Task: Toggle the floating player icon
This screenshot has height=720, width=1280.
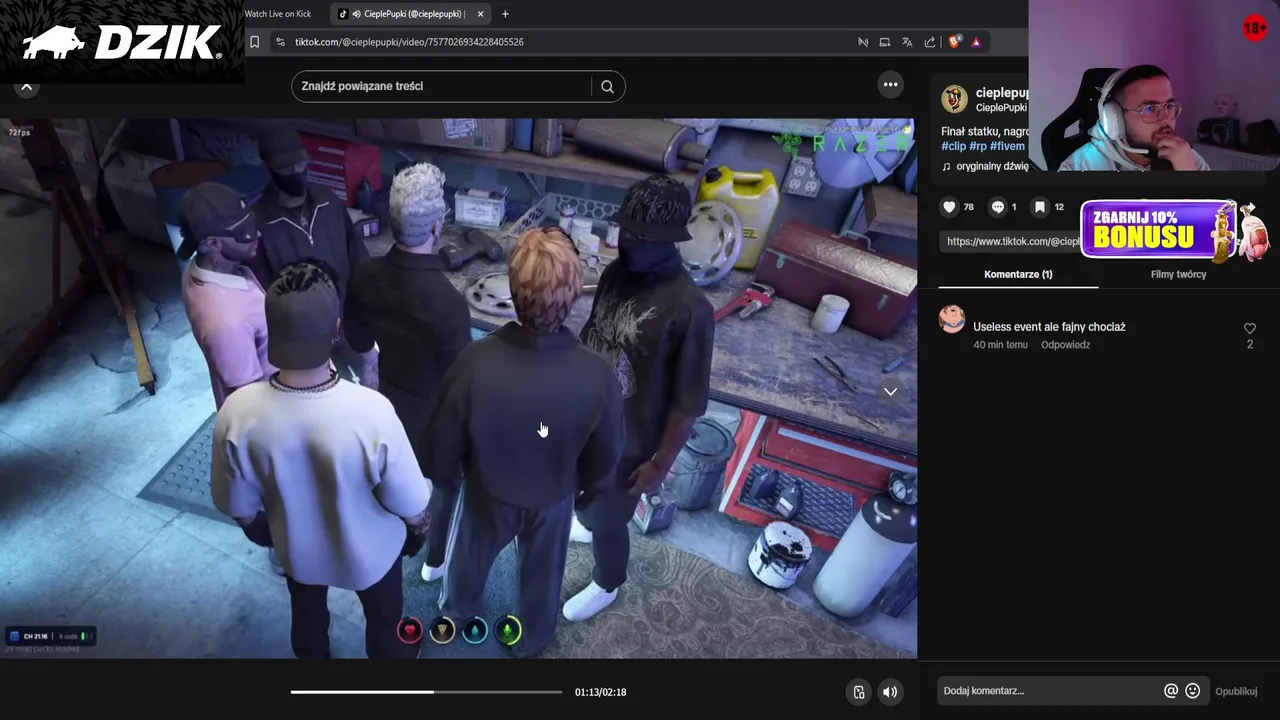Action: tap(858, 692)
